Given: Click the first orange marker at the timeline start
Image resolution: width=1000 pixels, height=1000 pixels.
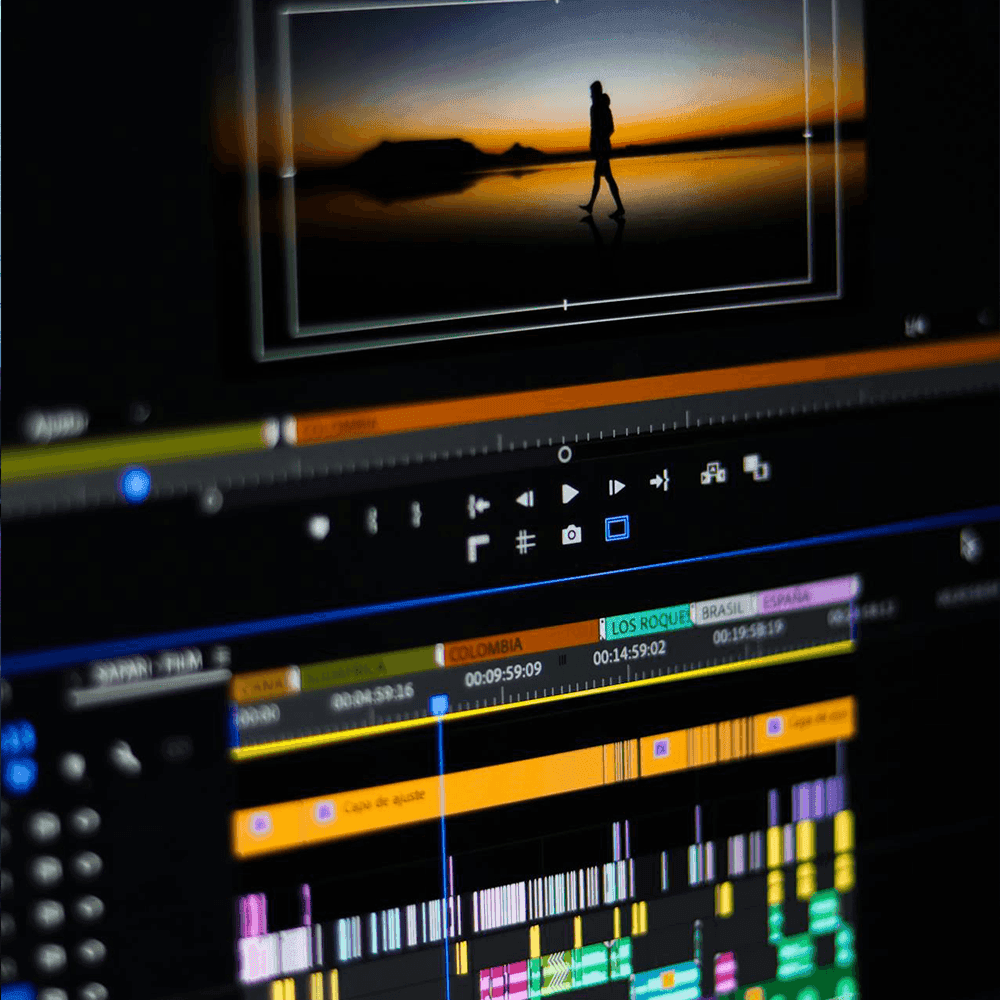Looking at the screenshot, I should click(x=263, y=684).
